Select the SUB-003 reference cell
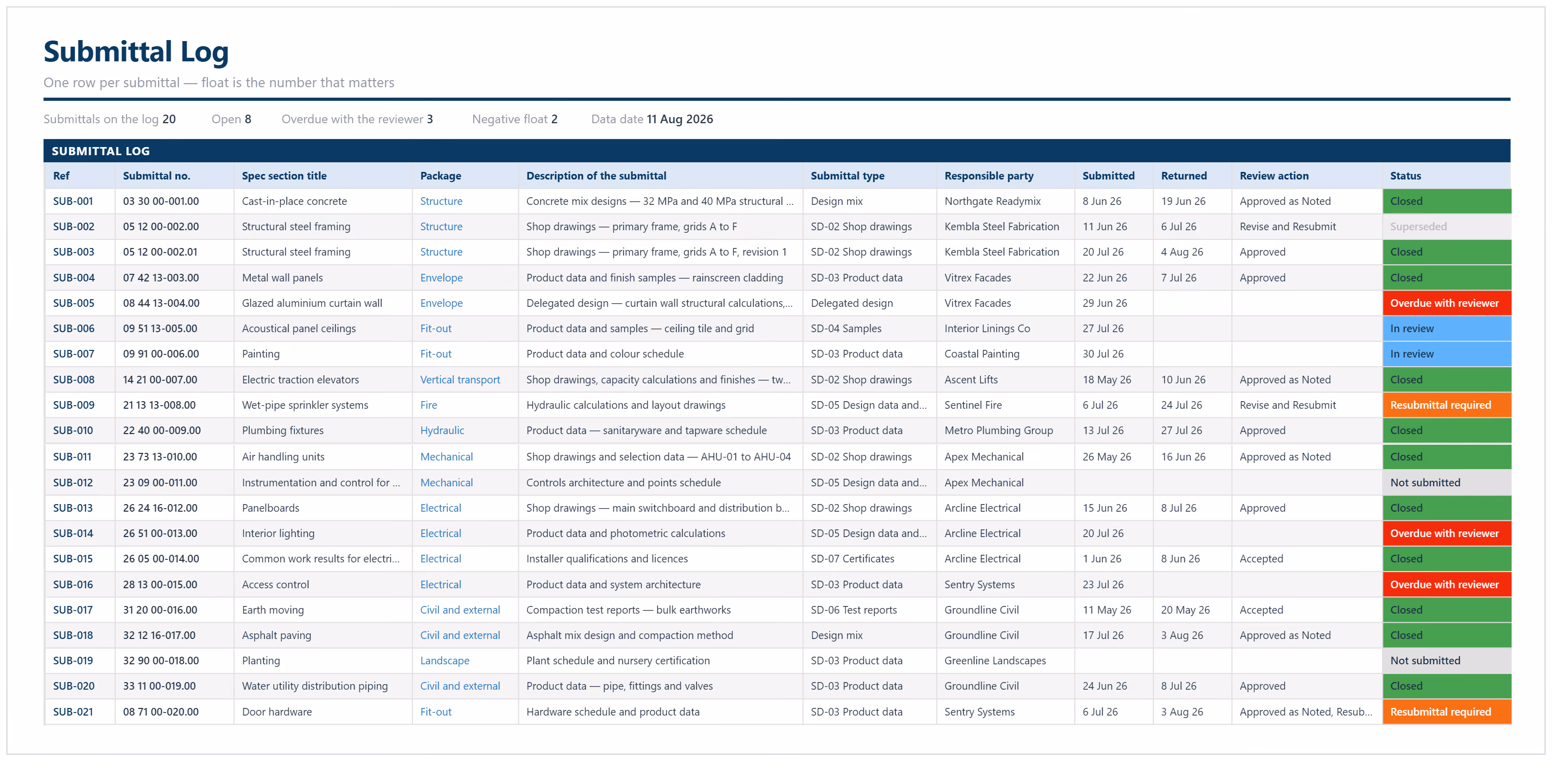This screenshot has width=1552, height=784. (x=80, y=252)
